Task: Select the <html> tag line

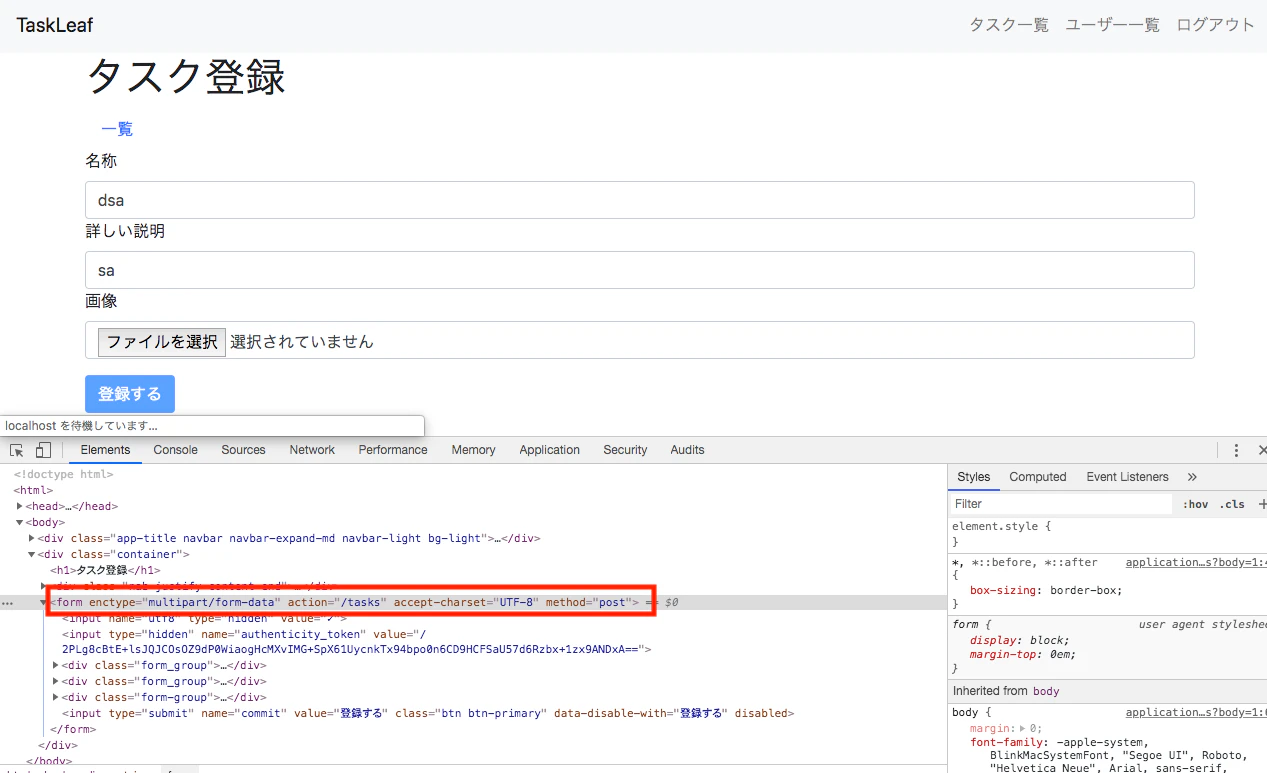Action: tap(33, 491)
